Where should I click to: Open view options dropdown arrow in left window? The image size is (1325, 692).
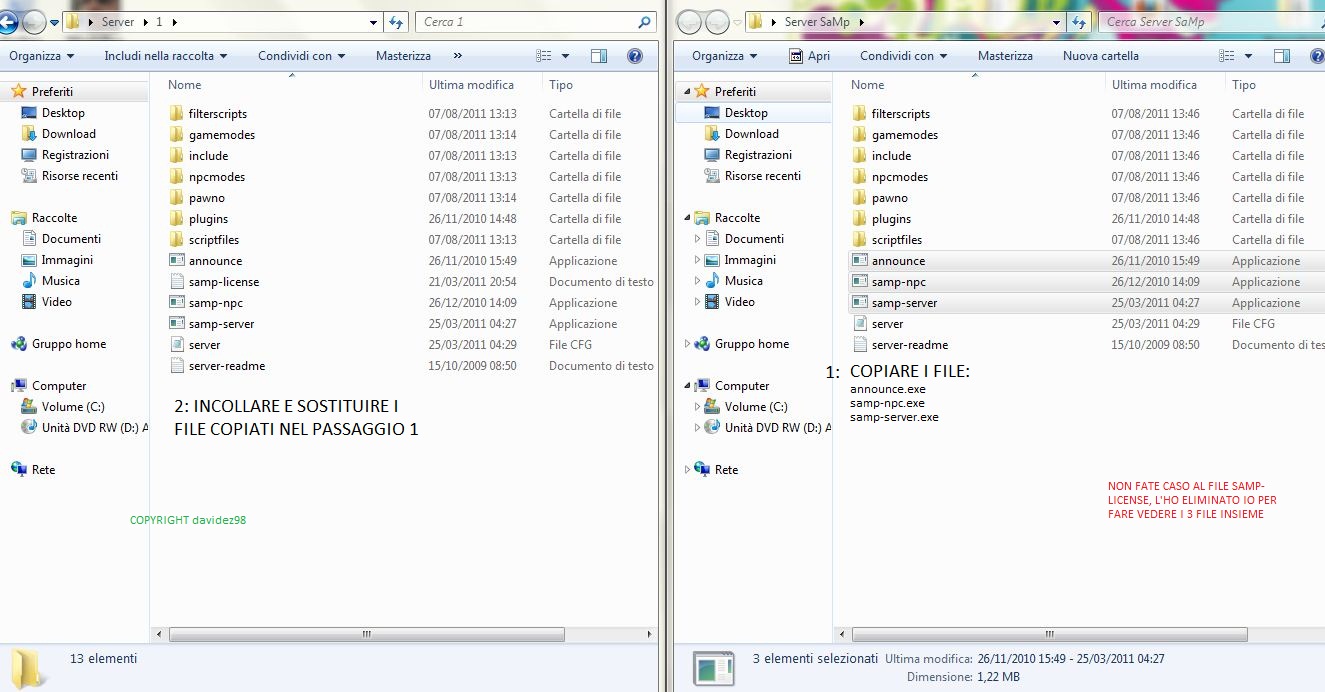(565, 56)
